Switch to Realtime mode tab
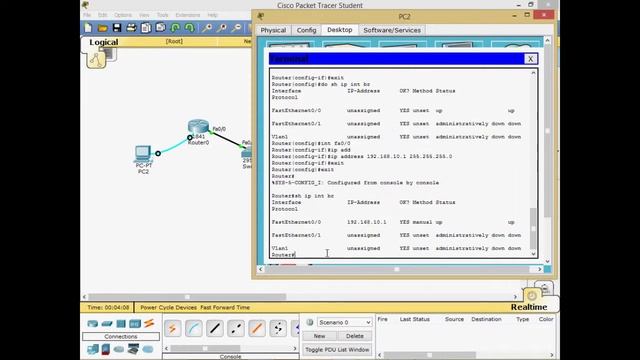 529,307
